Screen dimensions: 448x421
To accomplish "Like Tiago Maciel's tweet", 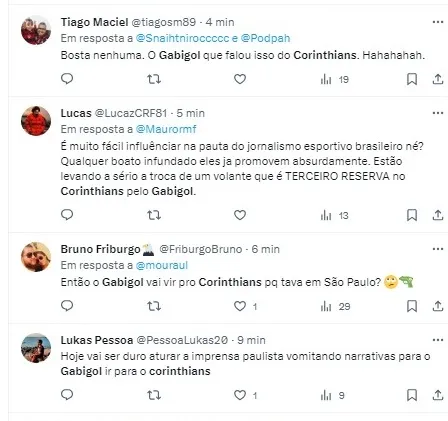I will point(240,79).
